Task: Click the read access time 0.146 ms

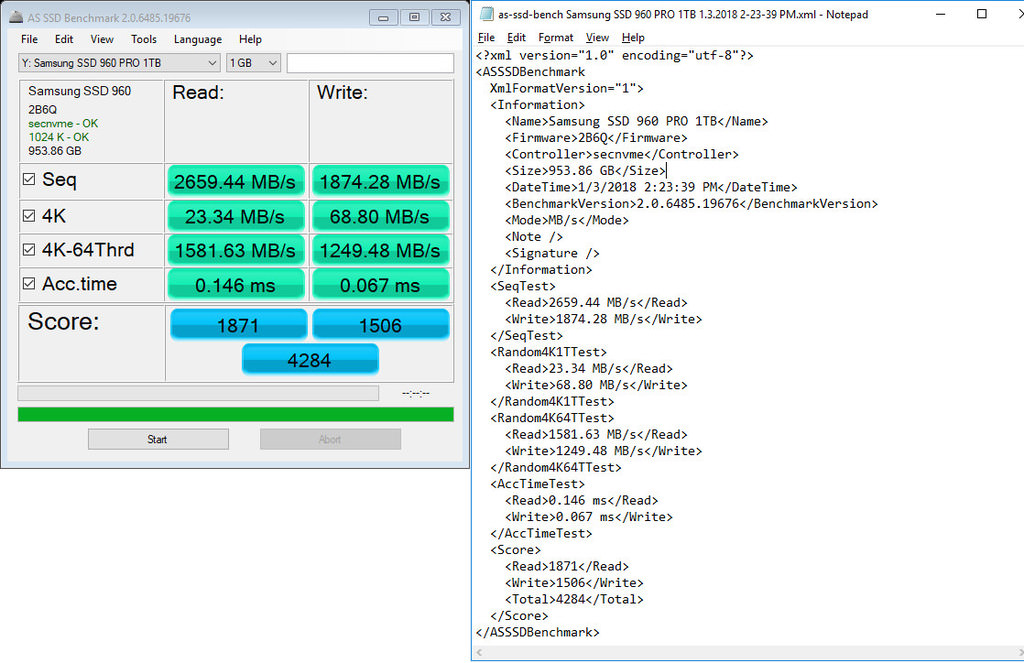Action: (x=235, y=285)
